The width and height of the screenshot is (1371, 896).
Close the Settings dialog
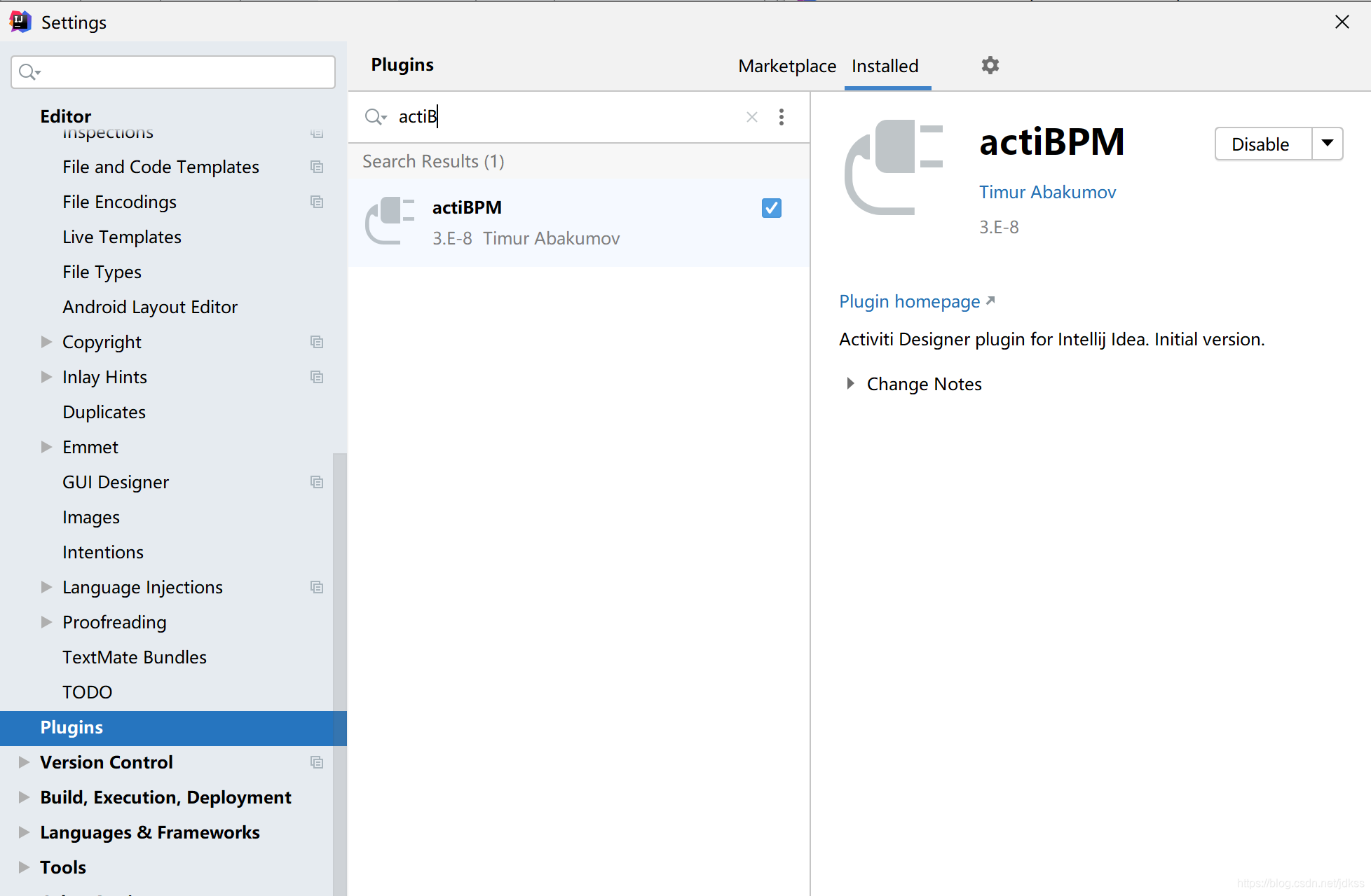[1342, 22]
